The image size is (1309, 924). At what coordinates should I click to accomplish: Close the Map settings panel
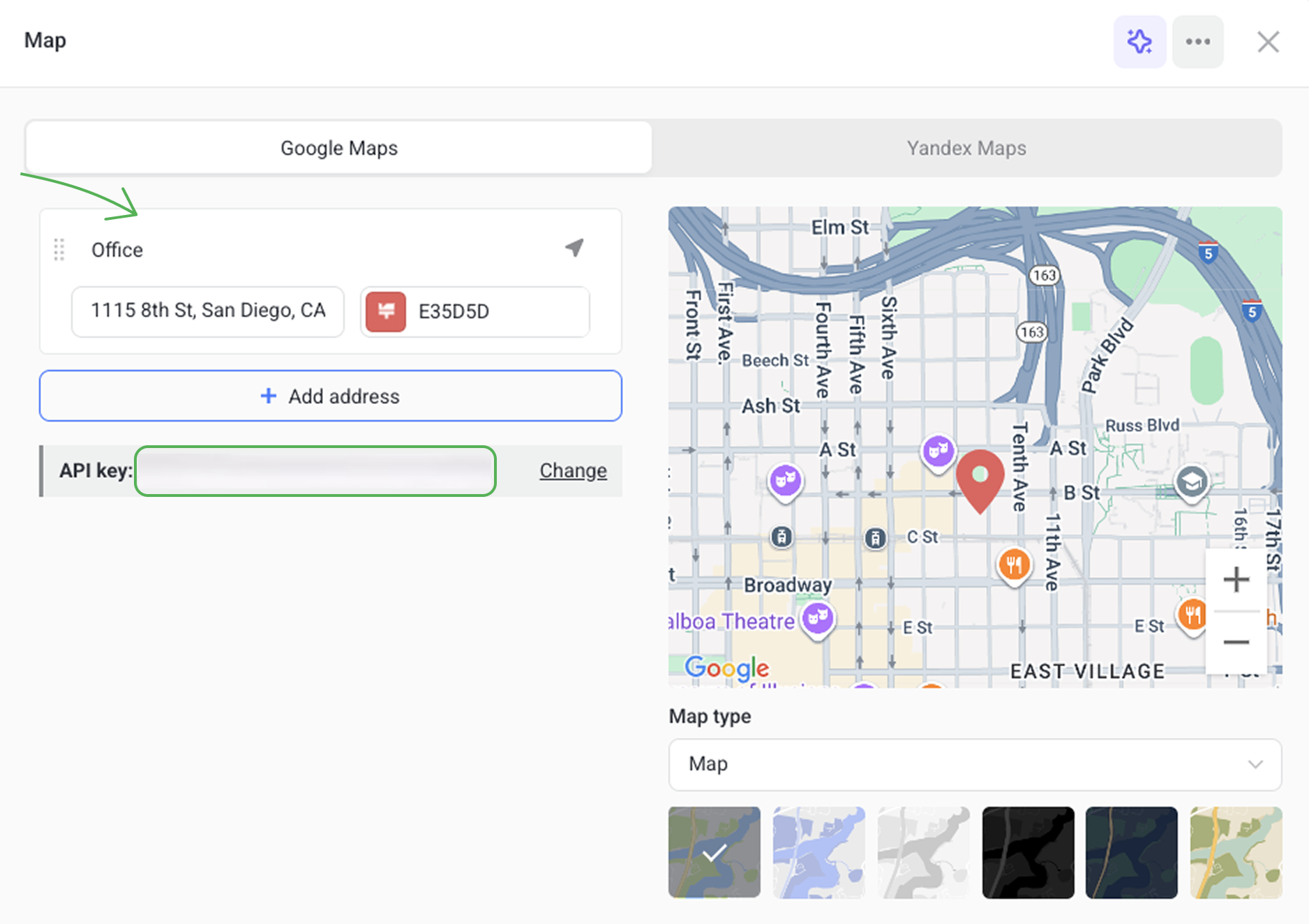click(1268, 42)
